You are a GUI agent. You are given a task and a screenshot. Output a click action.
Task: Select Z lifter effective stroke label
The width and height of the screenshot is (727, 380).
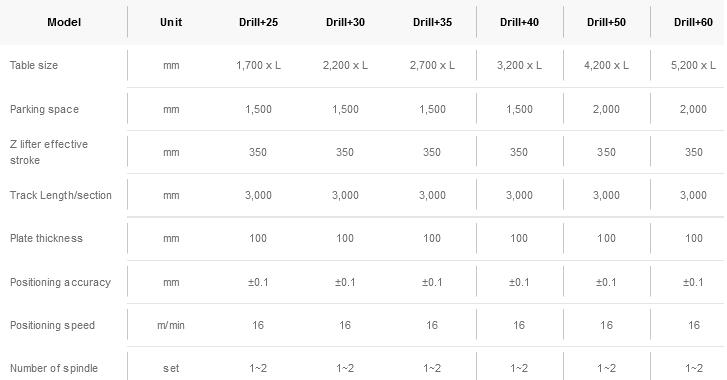coord(49,152)
